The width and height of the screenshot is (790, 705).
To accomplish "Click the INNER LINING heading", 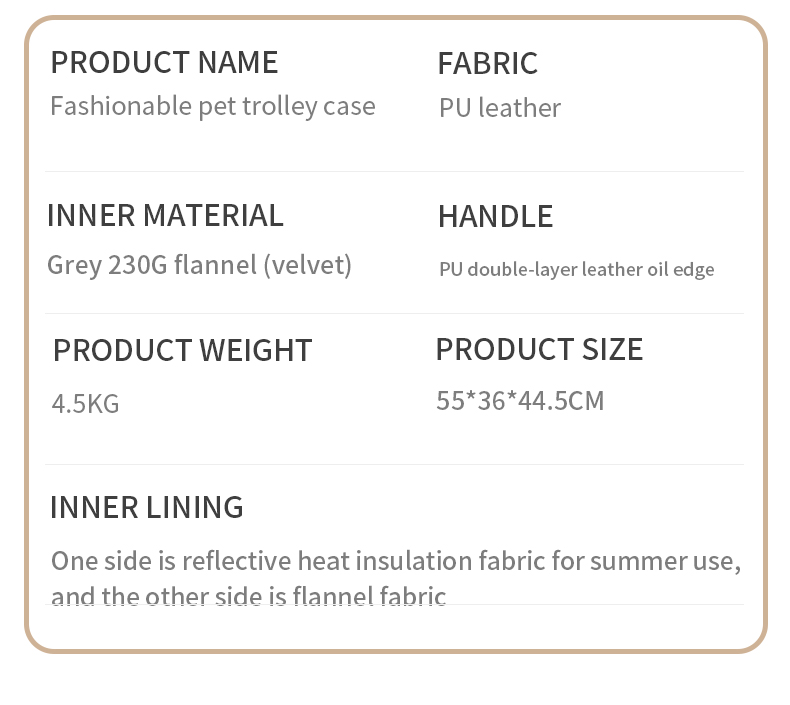I will tap(147, 507).
